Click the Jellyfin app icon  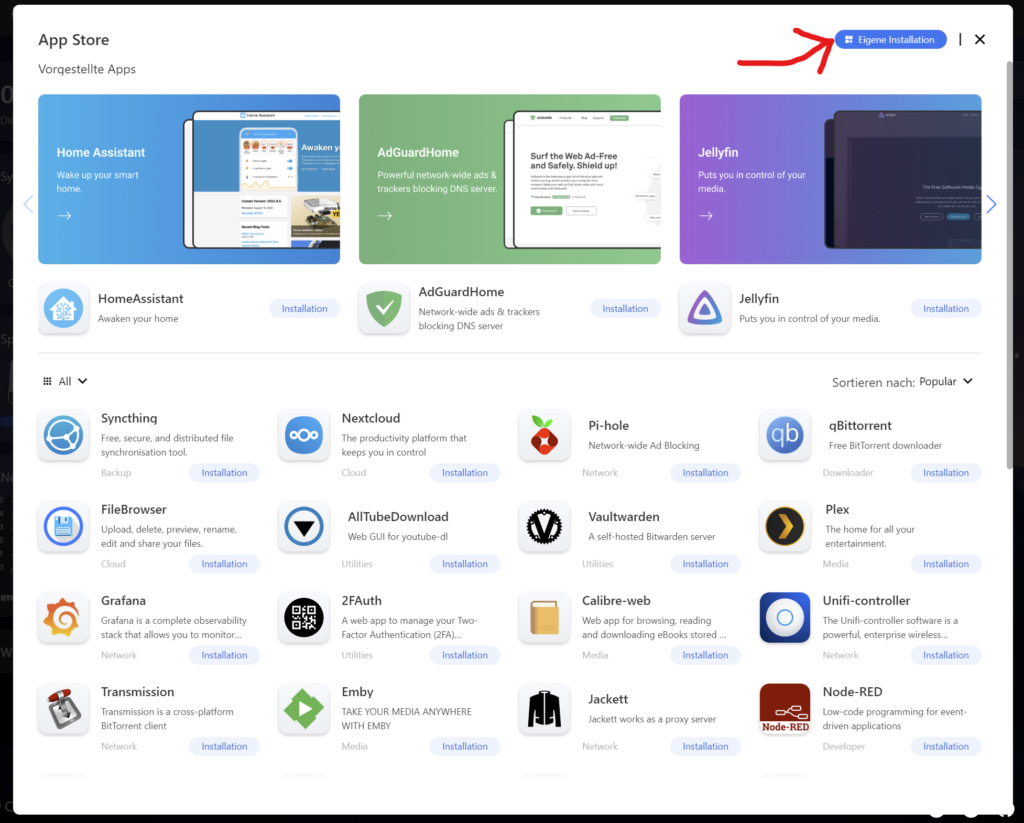coord(705,308)
